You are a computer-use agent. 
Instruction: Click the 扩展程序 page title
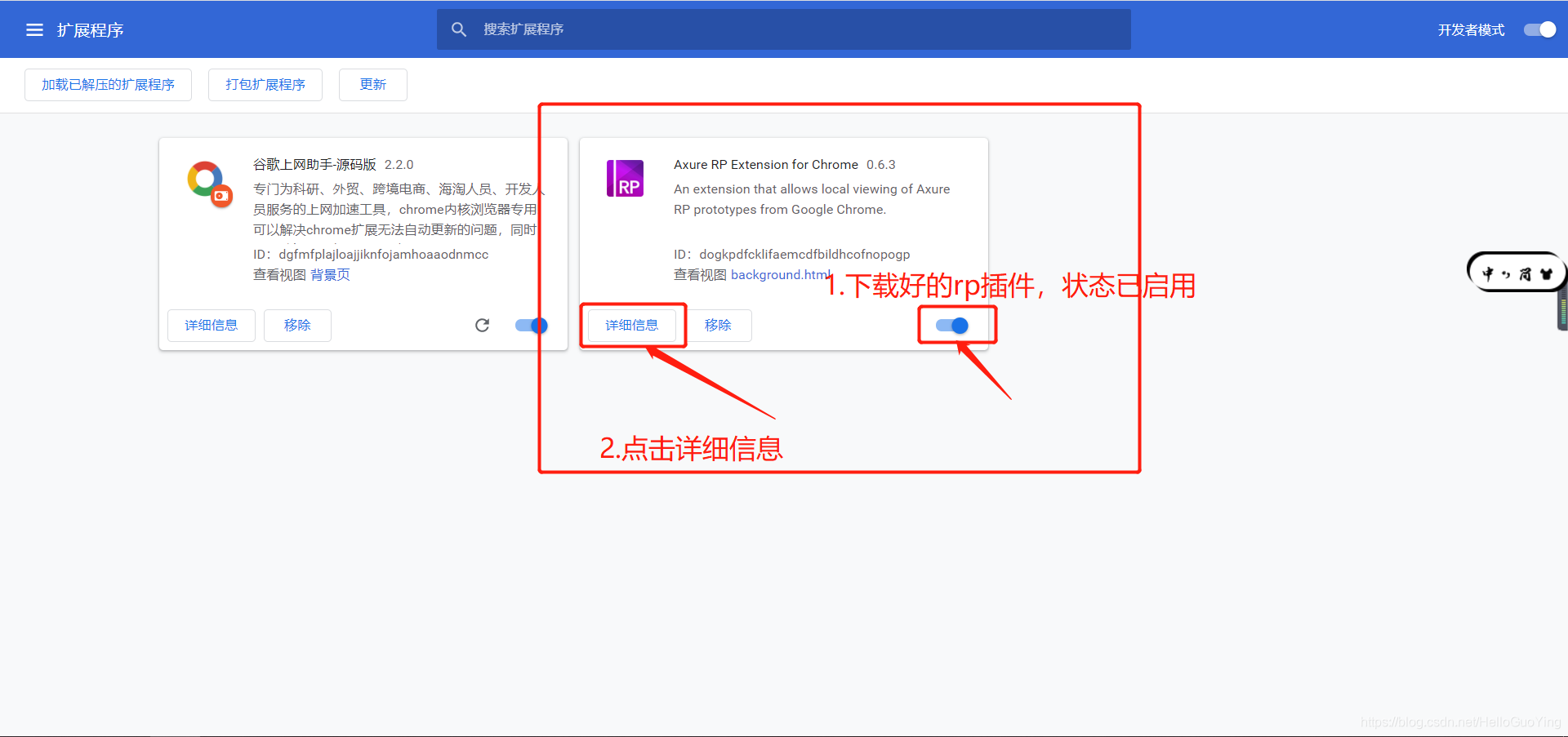(90, 29)
